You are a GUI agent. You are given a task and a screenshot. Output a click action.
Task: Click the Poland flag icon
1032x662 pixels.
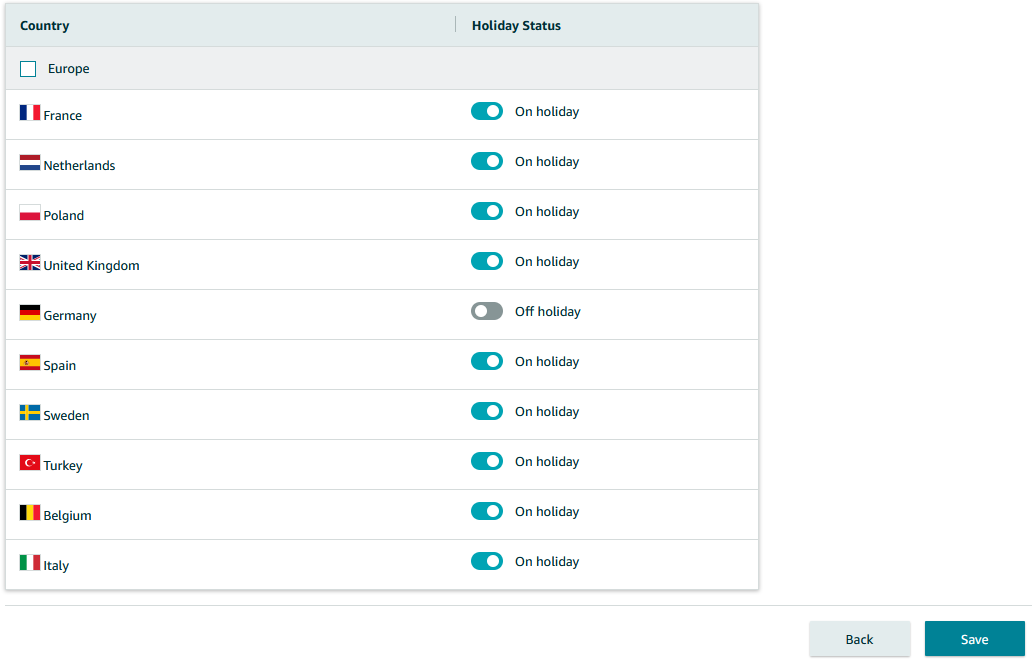point(30,213)
